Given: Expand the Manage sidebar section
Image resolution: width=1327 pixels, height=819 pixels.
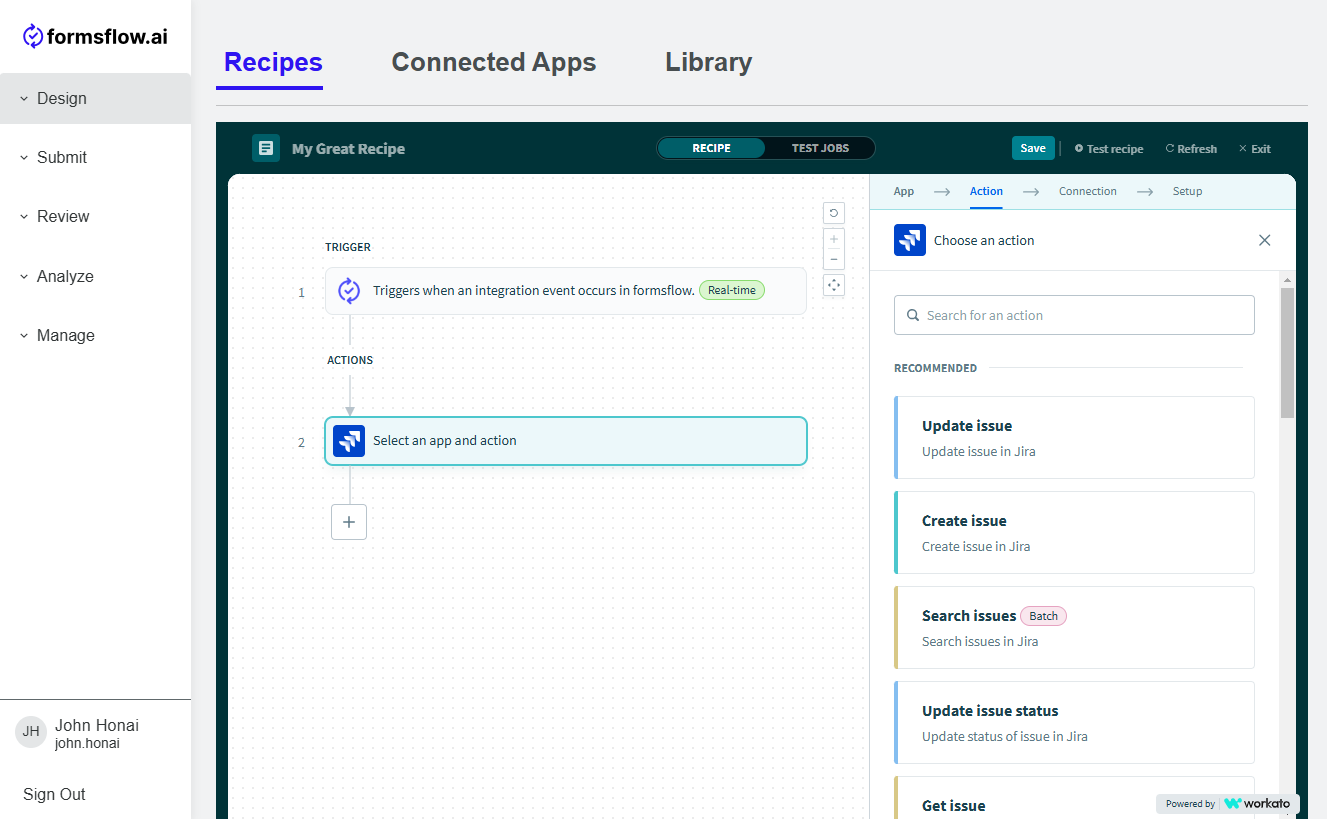Looking at the screenshot, I should click(x=95, y=335).
